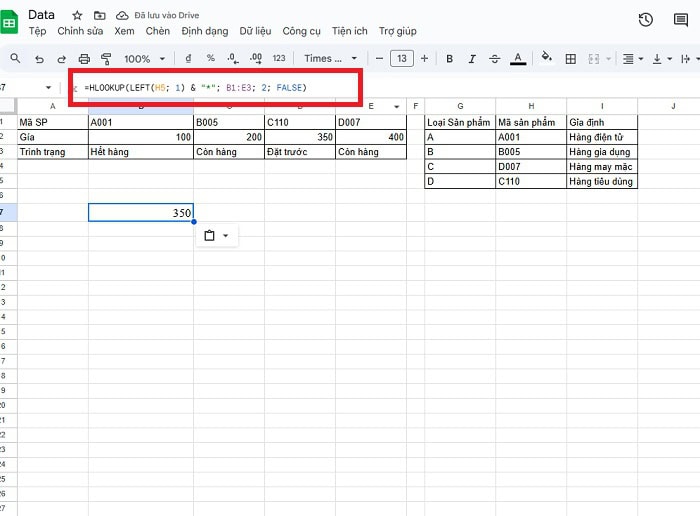Star the Data spreadsheet
700x516 pixels.
tap(77, 16)
